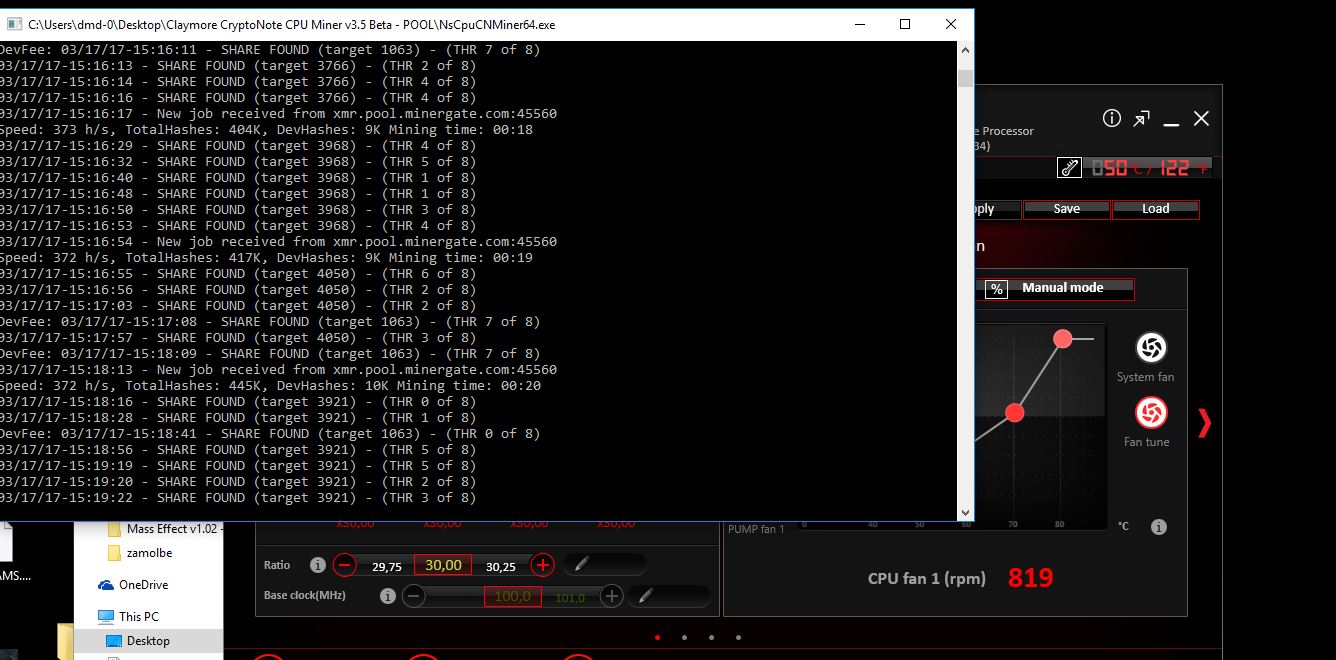Click the upper red point on fan curve

pyautogui.click(x=1062, y=339)
